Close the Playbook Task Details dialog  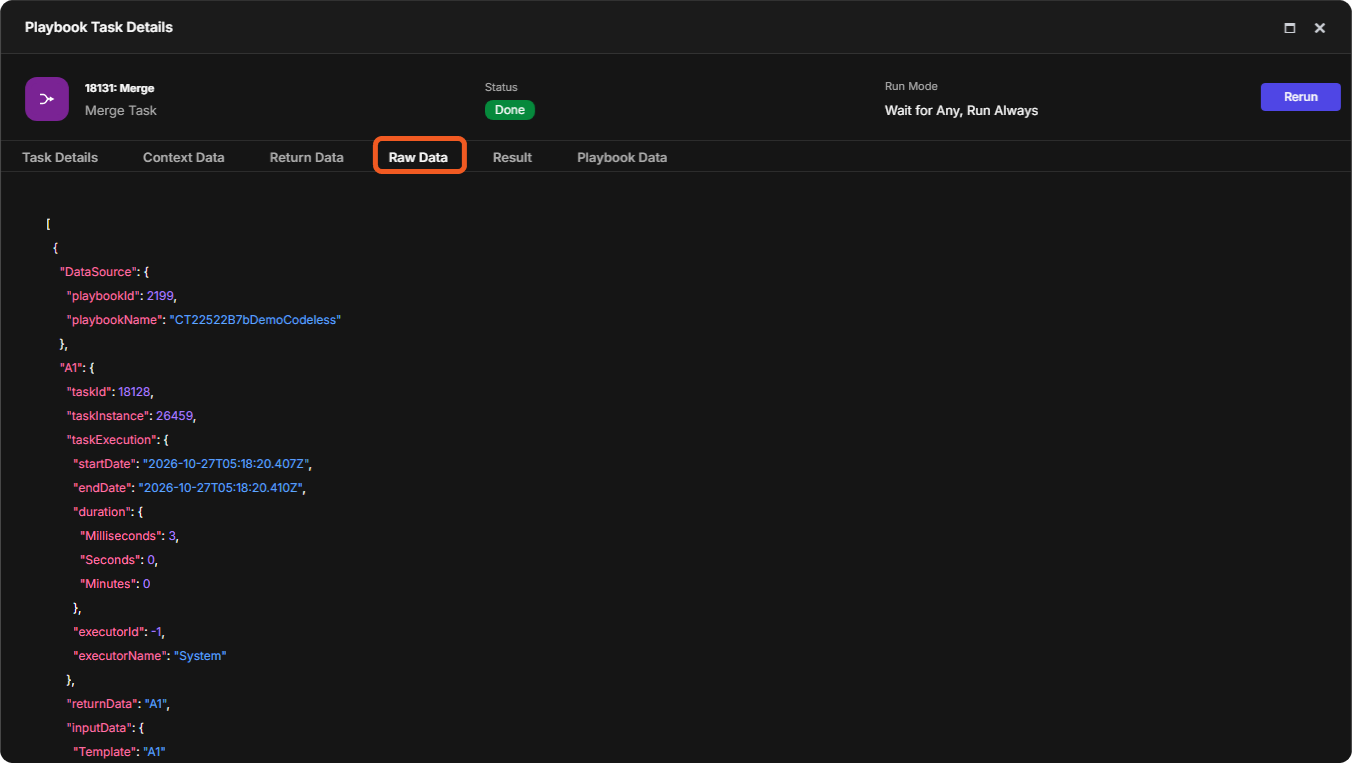pos(1320,28)
